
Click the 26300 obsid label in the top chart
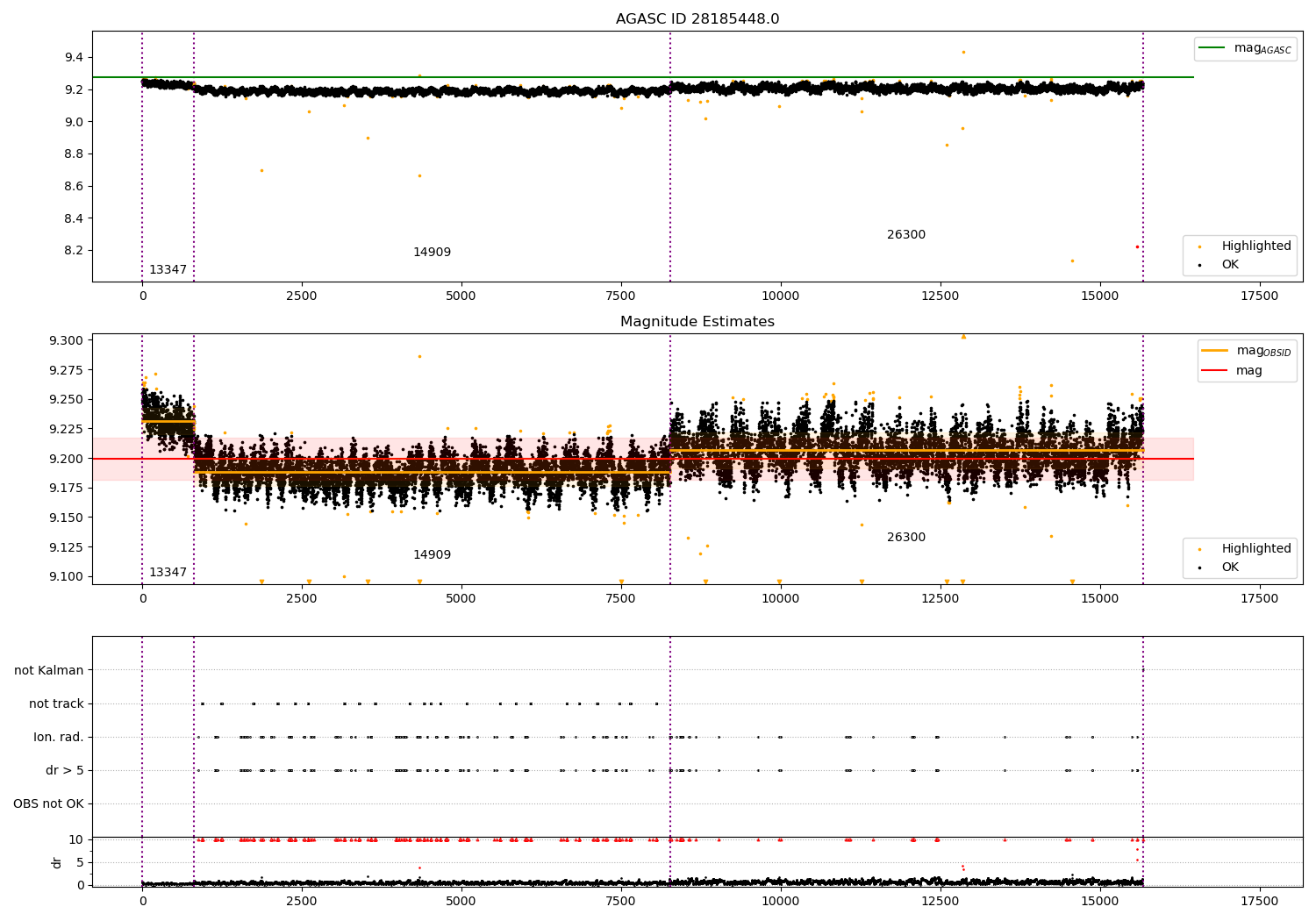[906, 235]
